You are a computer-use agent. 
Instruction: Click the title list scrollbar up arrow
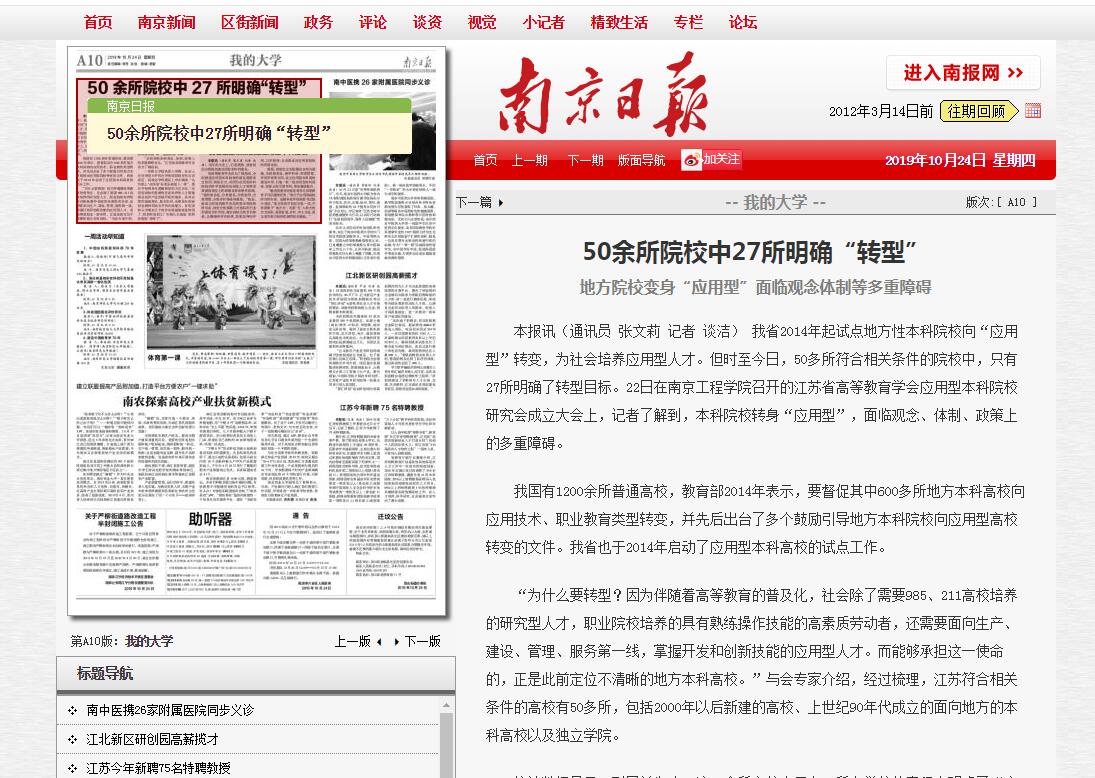point(447,705)
